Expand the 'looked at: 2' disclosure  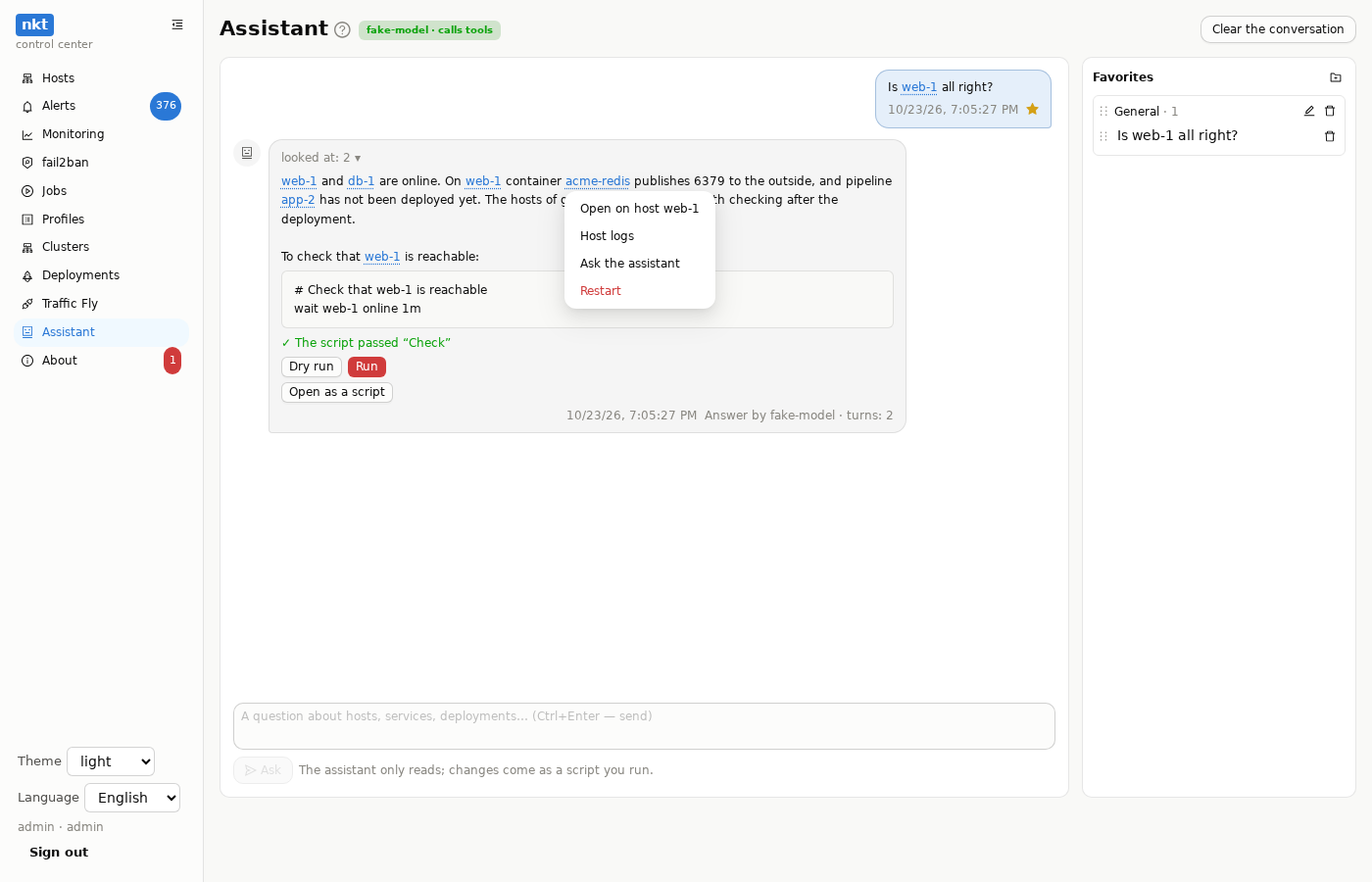pyautogui.click(x=320, y=158)
